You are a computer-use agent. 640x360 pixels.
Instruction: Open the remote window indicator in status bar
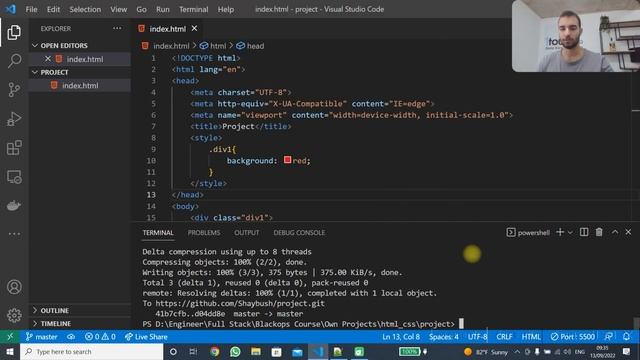[10, 337]
